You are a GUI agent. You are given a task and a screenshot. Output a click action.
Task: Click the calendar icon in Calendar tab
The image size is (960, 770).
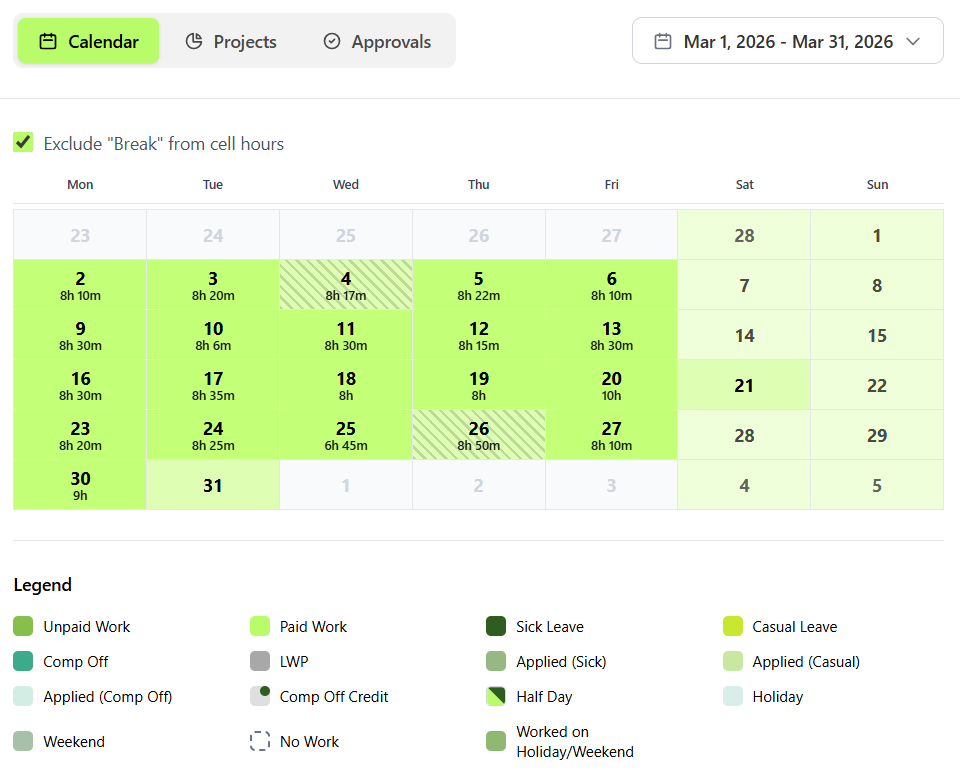point(48,41)
